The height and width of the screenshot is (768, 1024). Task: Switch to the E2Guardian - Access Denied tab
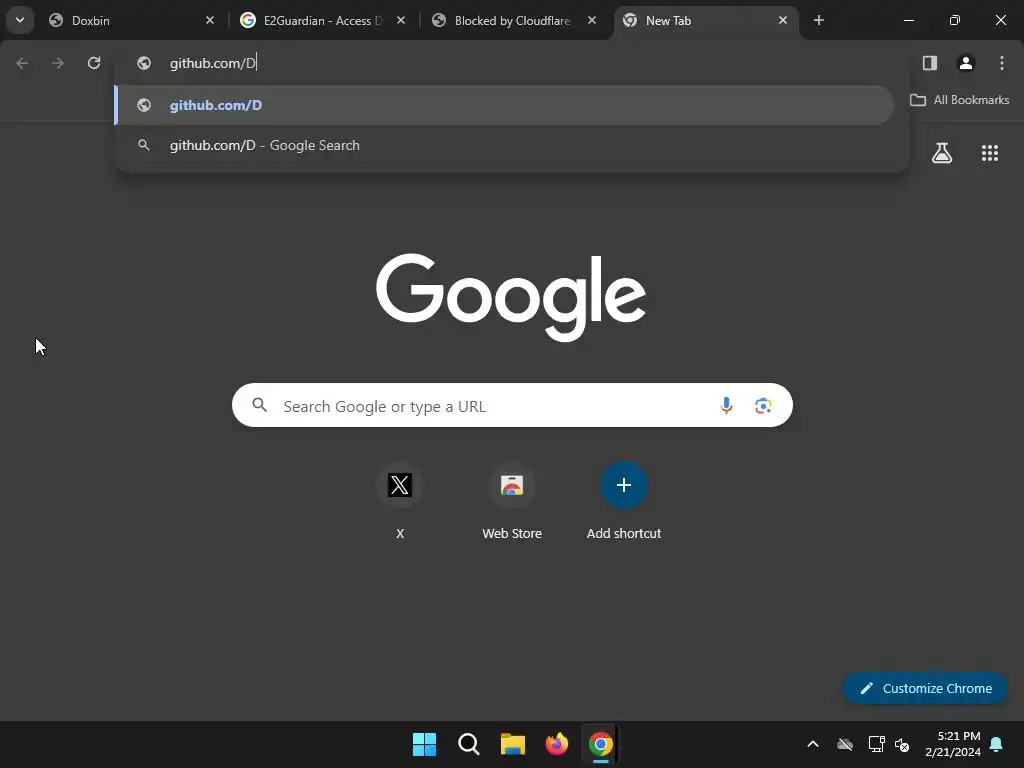[x=323, y=20]
